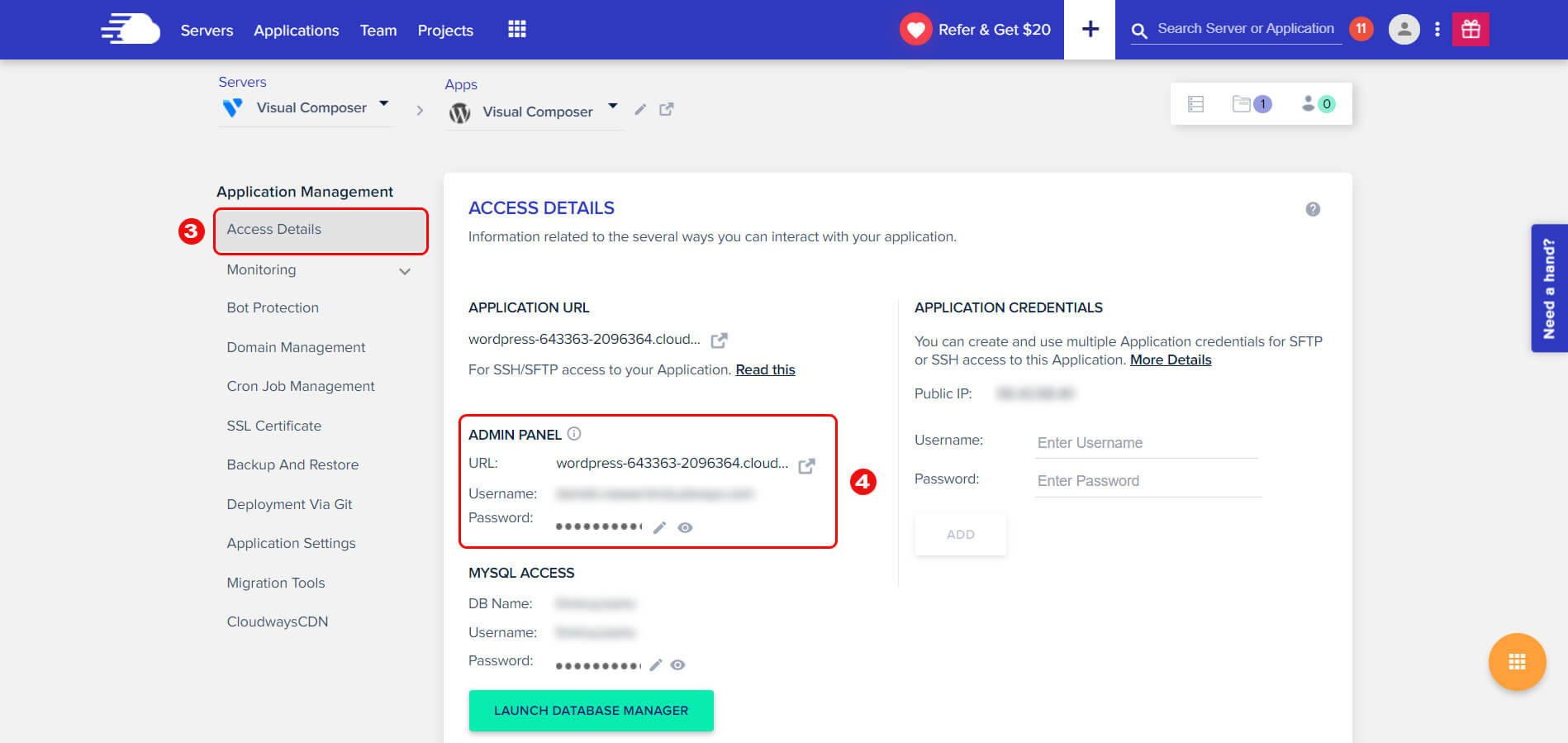Show the Admin Panel password with eye icon
The height and width of the screenshot is (743, 1568).
coord(685,527)
